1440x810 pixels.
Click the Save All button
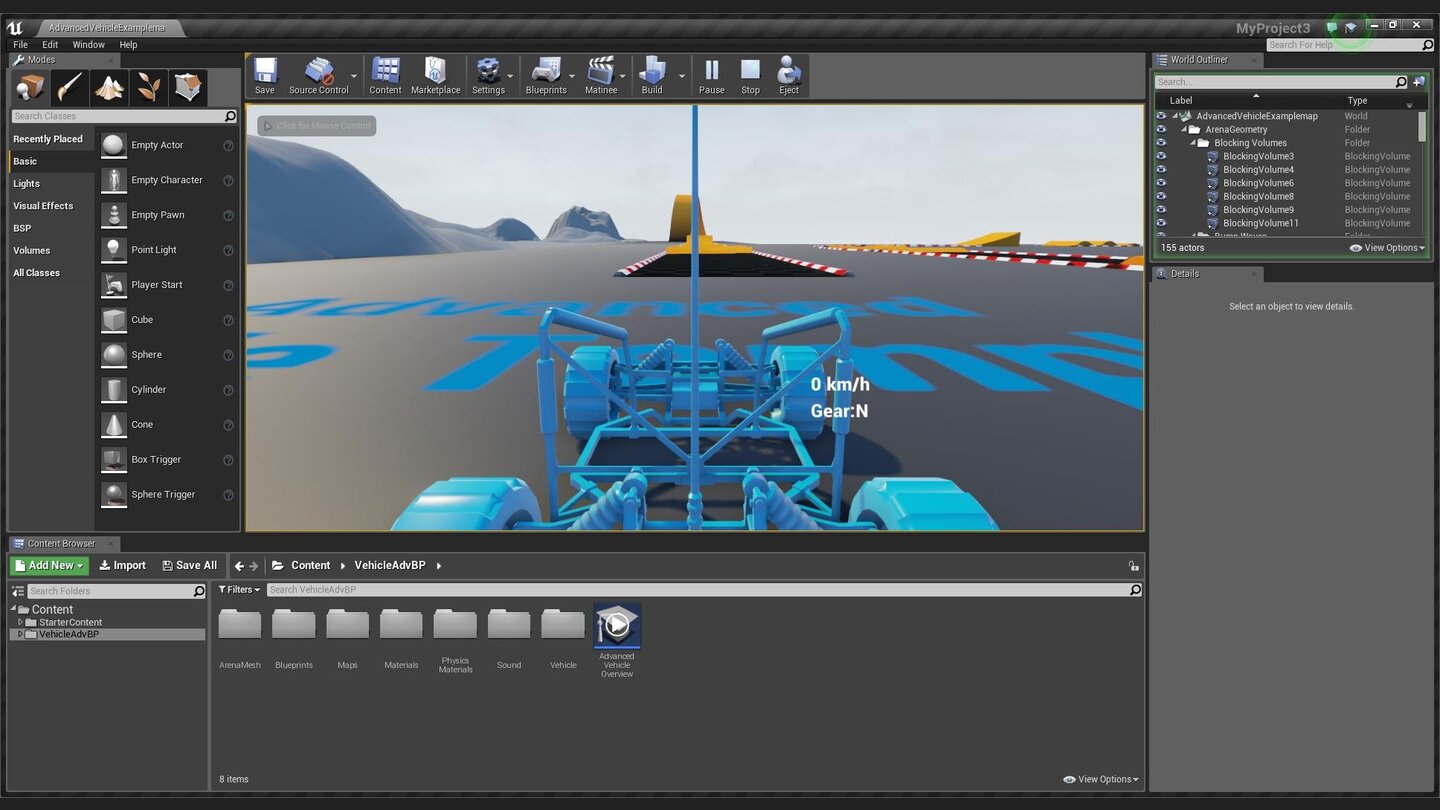189,565
